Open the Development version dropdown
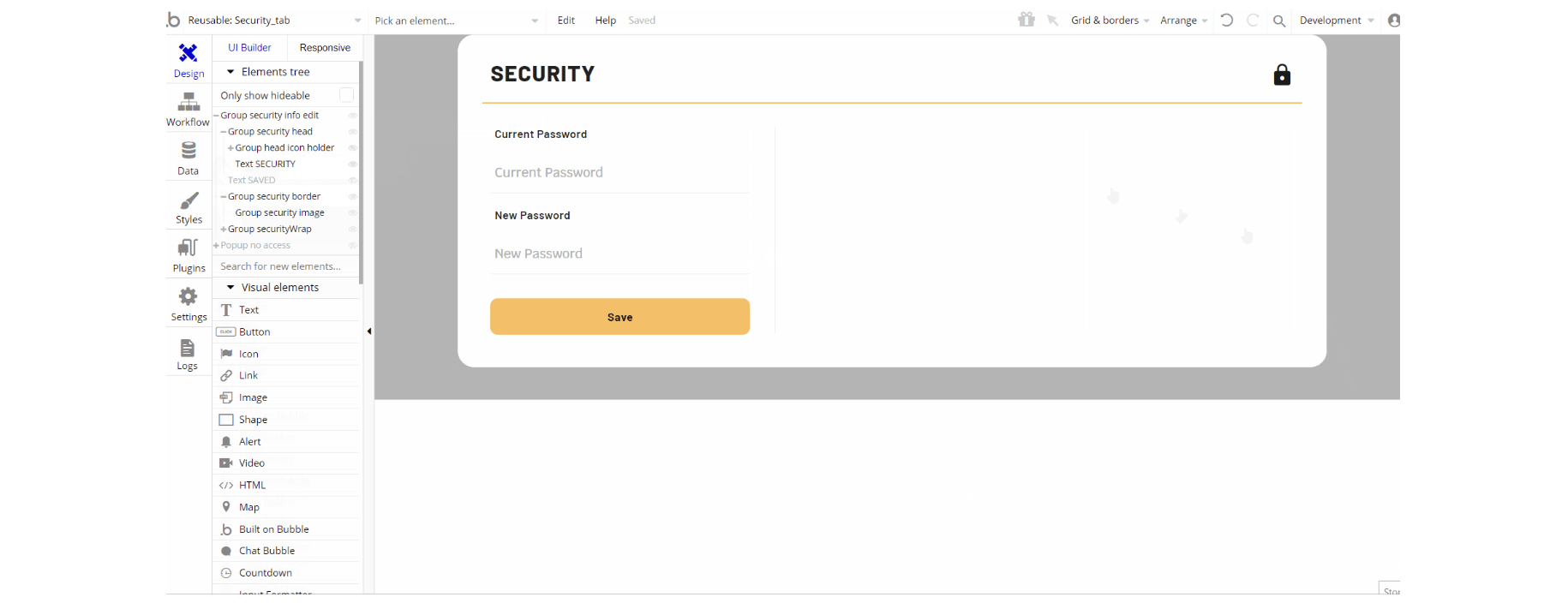Screen dimensions: 1568x603 point(1336,21)
